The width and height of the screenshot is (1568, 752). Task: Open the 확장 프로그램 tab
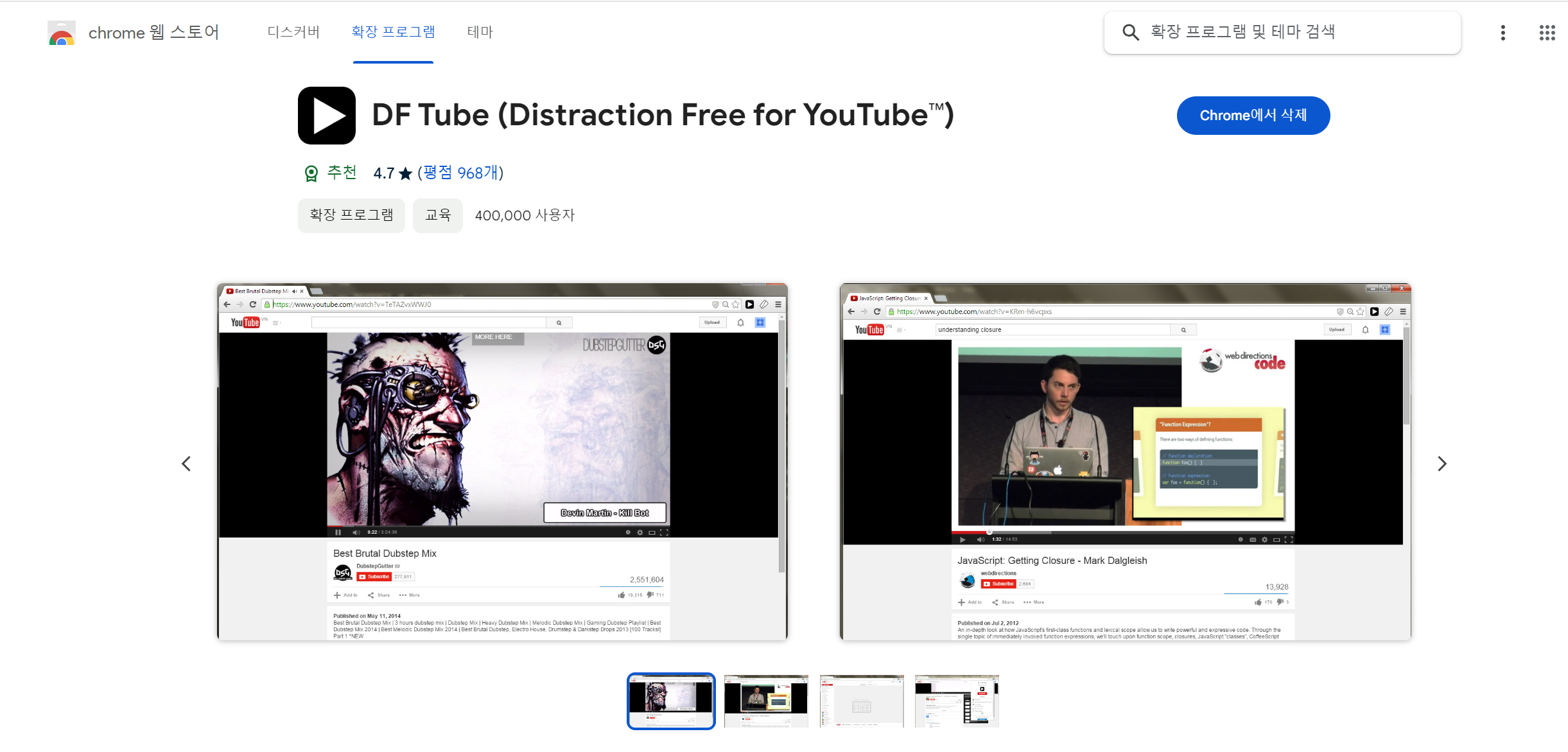[x=393, y=32]
